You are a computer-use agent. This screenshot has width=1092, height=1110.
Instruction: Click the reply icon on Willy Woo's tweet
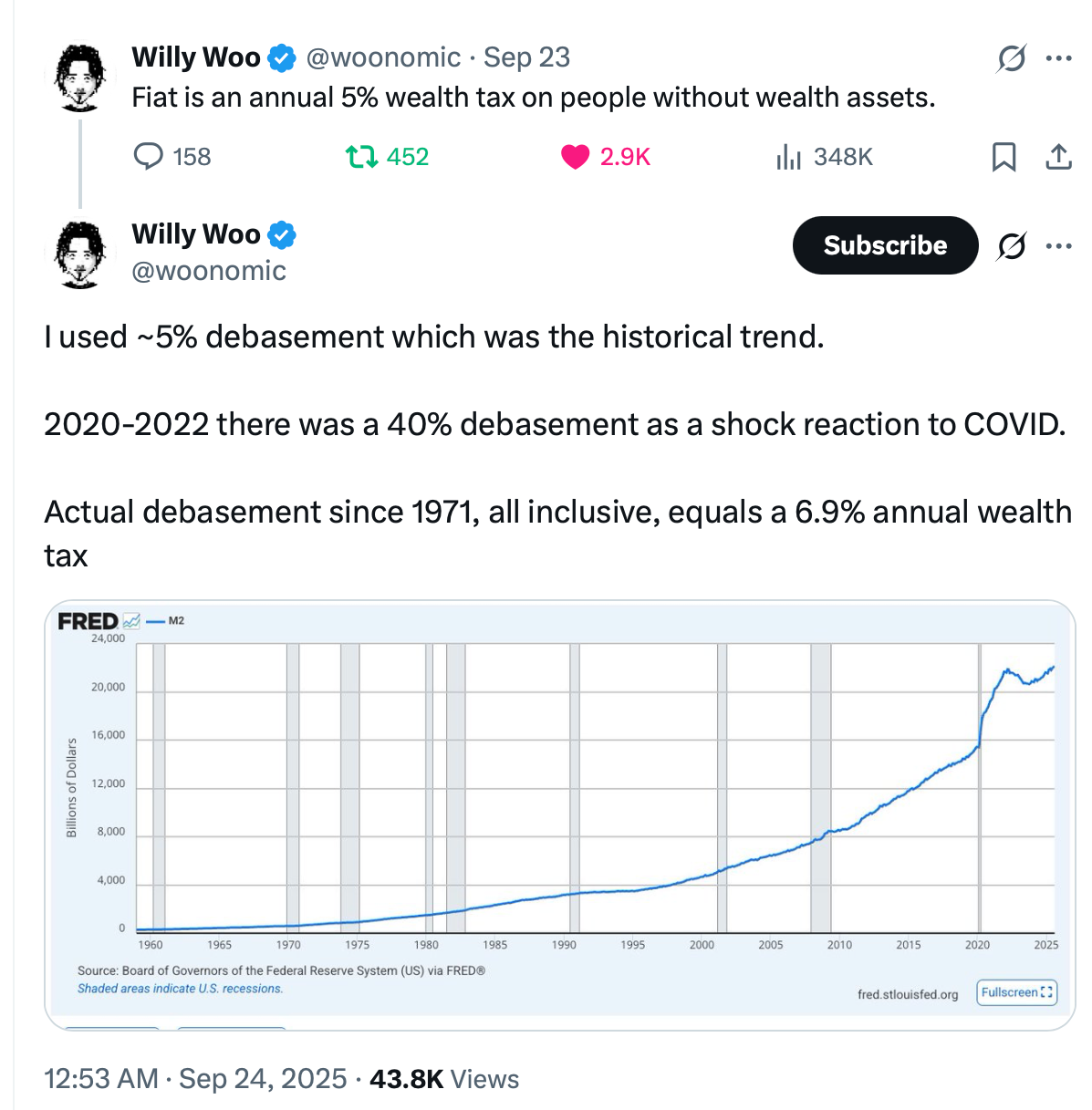pyautogui.click(x=150, y=156)
